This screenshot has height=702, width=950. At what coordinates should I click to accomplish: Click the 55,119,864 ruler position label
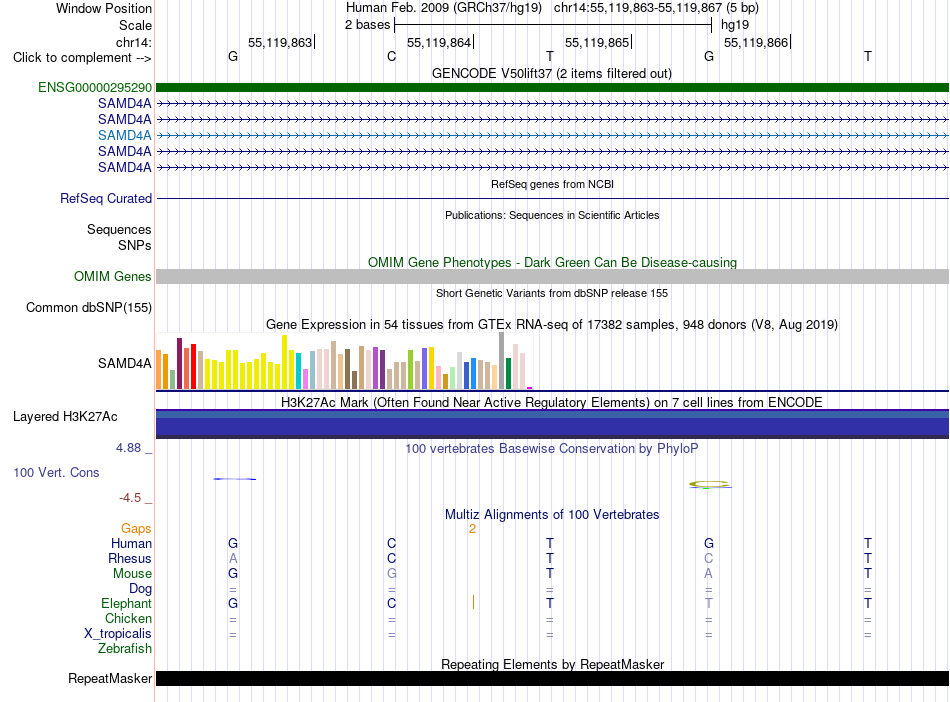[439, 42]
